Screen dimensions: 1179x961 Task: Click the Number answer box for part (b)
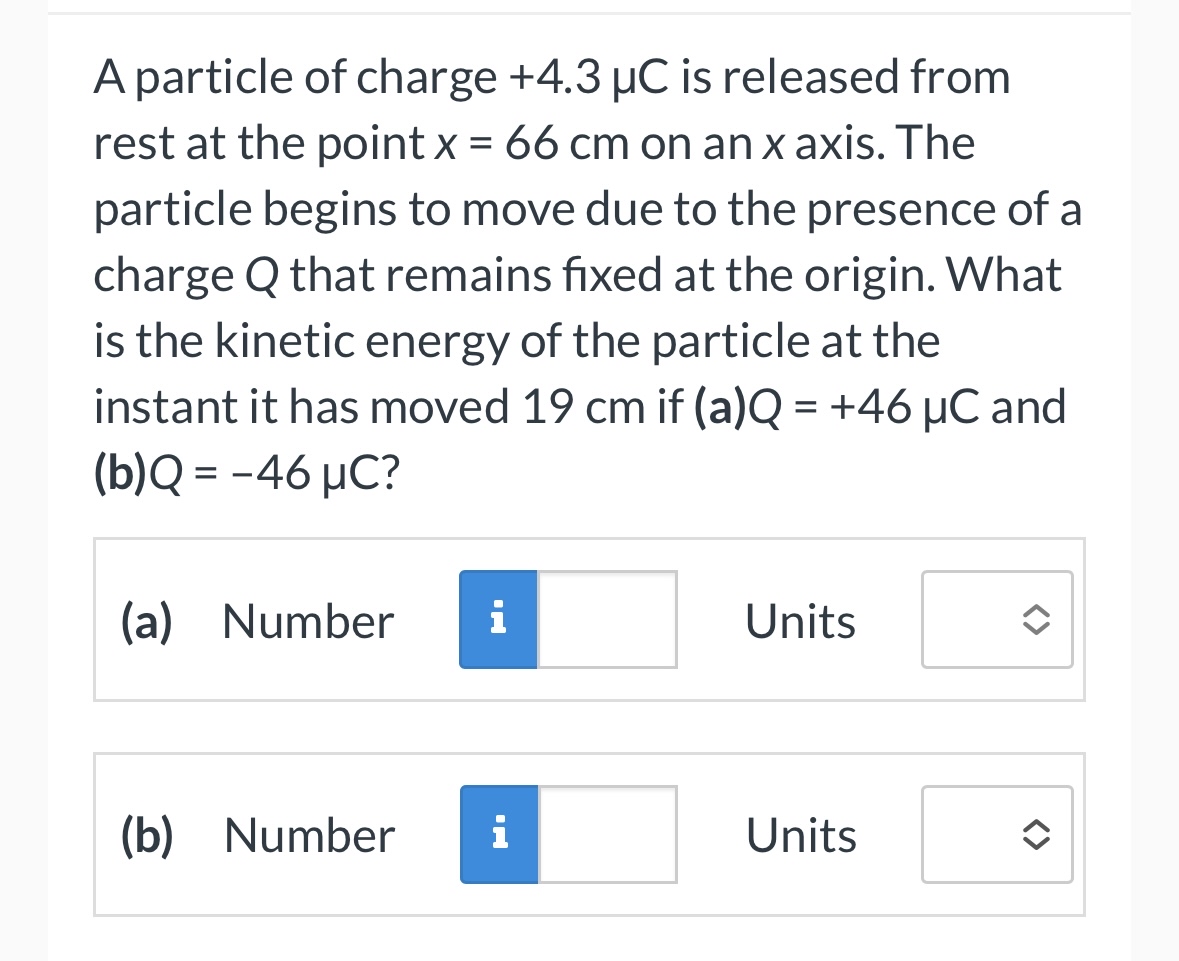click(608, 834)
